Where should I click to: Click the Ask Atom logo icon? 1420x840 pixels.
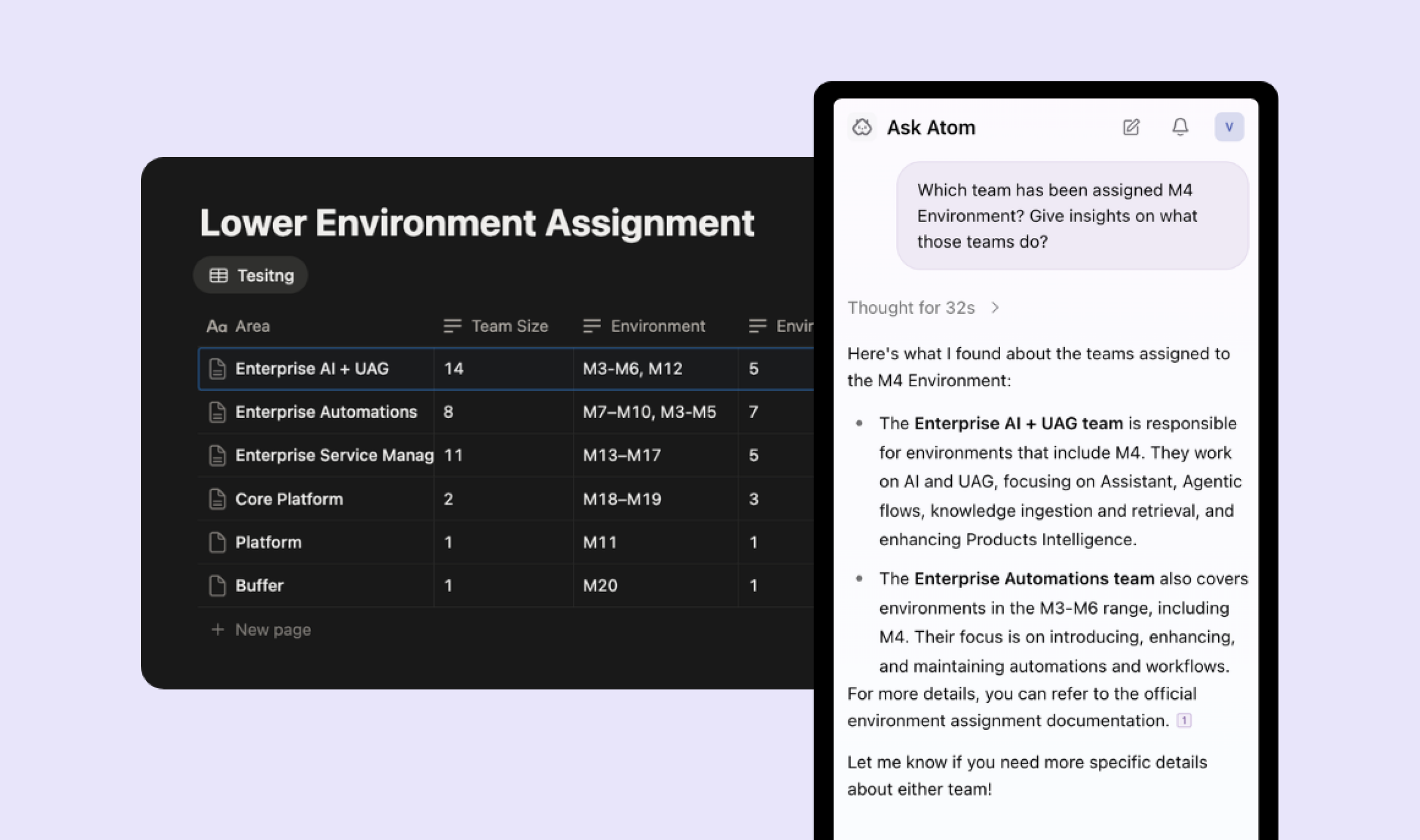coord(861,127)
